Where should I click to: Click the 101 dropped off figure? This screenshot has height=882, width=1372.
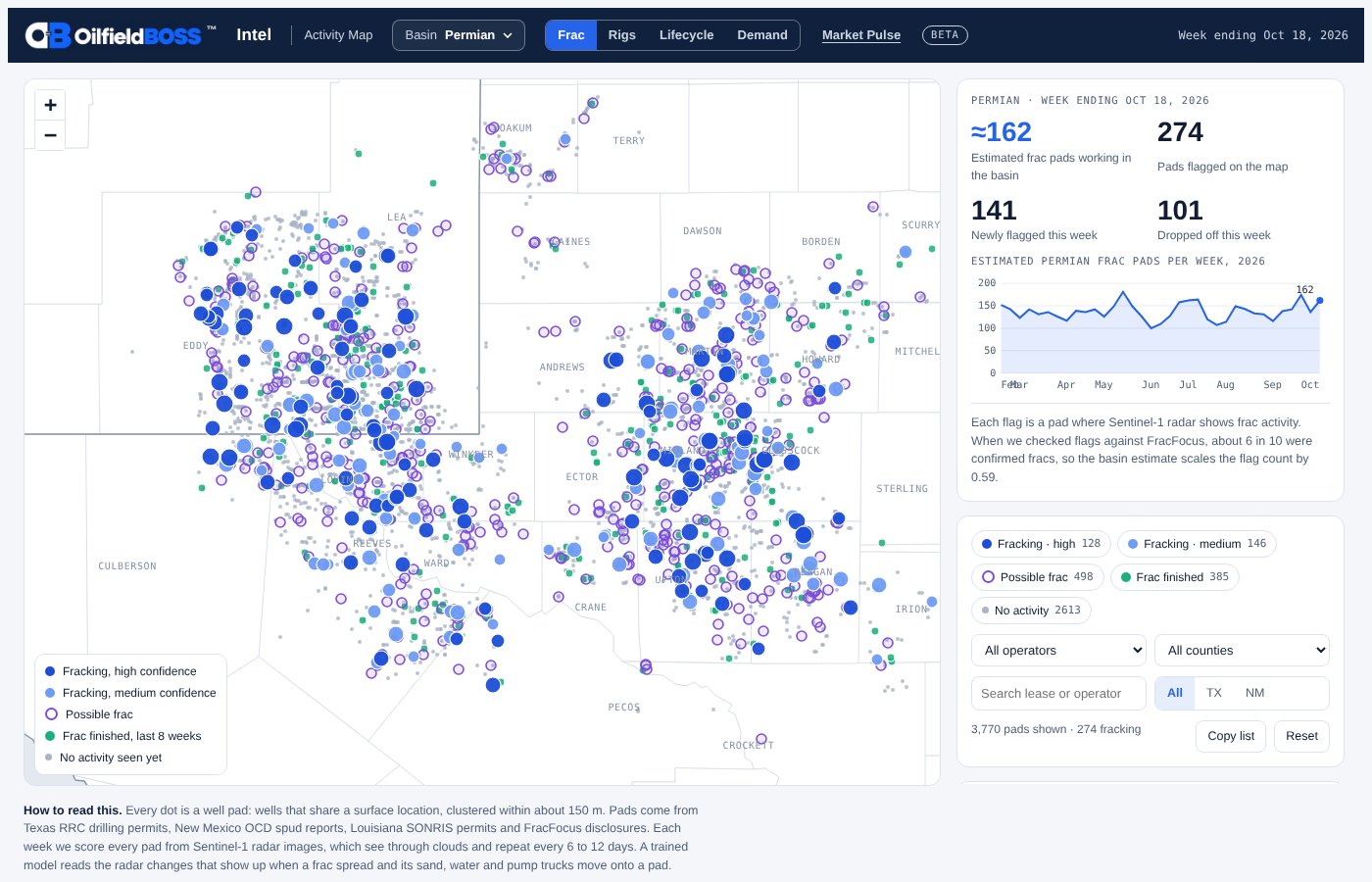coord(1180,211)
